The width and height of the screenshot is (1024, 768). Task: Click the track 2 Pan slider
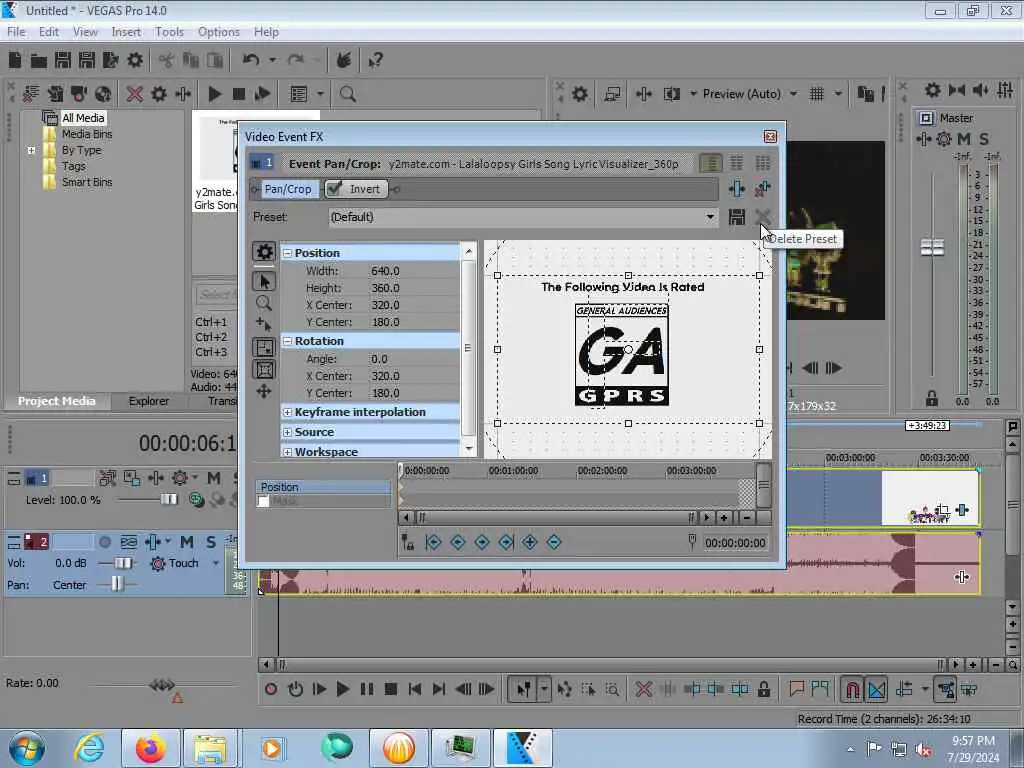pos(116,584)
